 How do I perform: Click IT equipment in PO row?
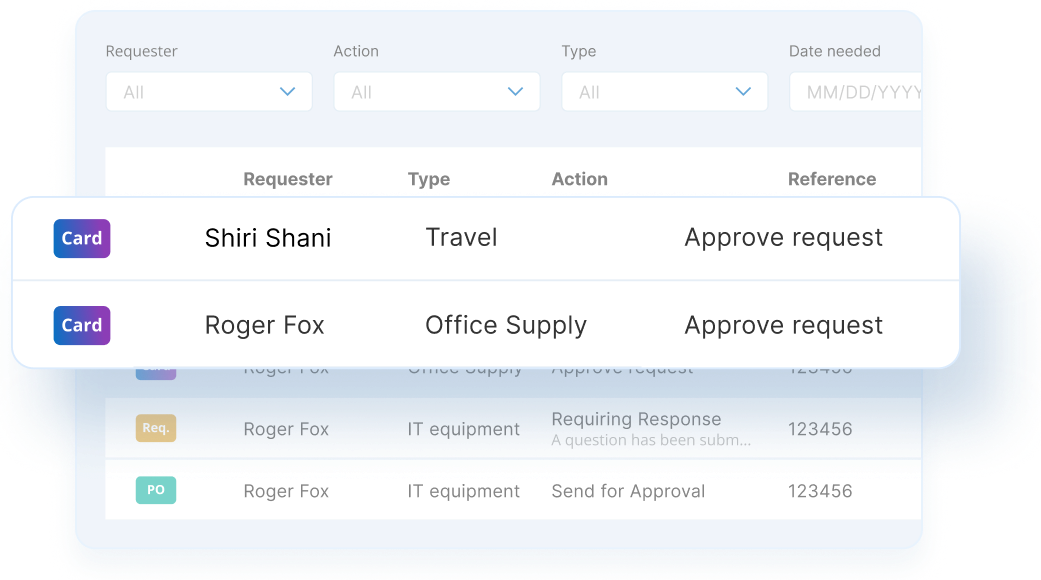(463, 491)
